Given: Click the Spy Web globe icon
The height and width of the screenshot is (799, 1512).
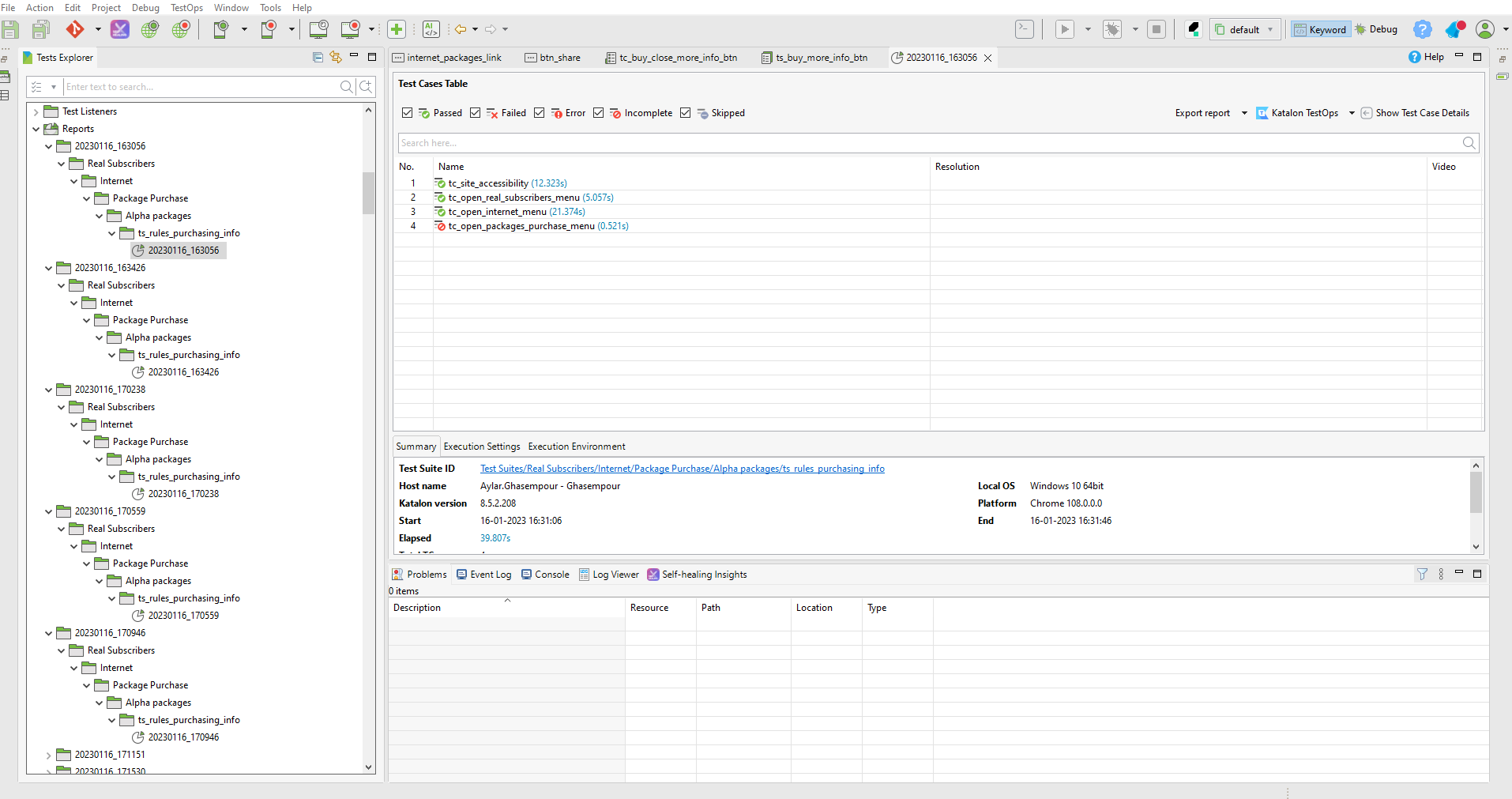Looking at the screenshot, I should [149, 30].
